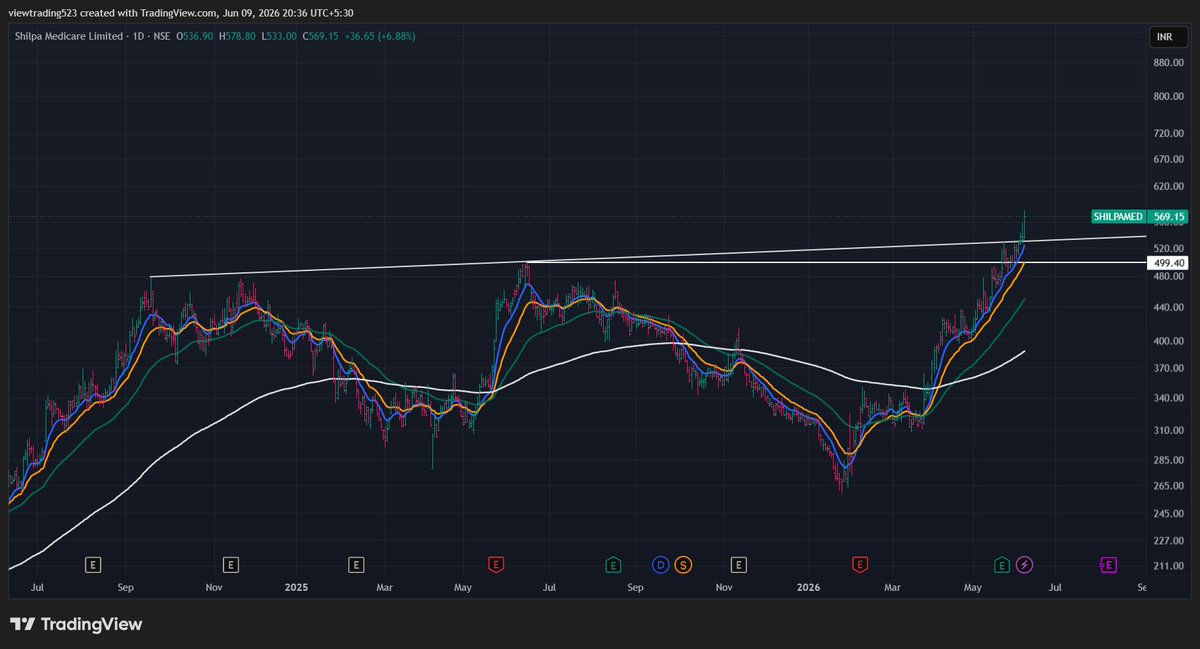Click the orange S split marker
Viewport: 1200px width, 649px height.
point(683,565)
